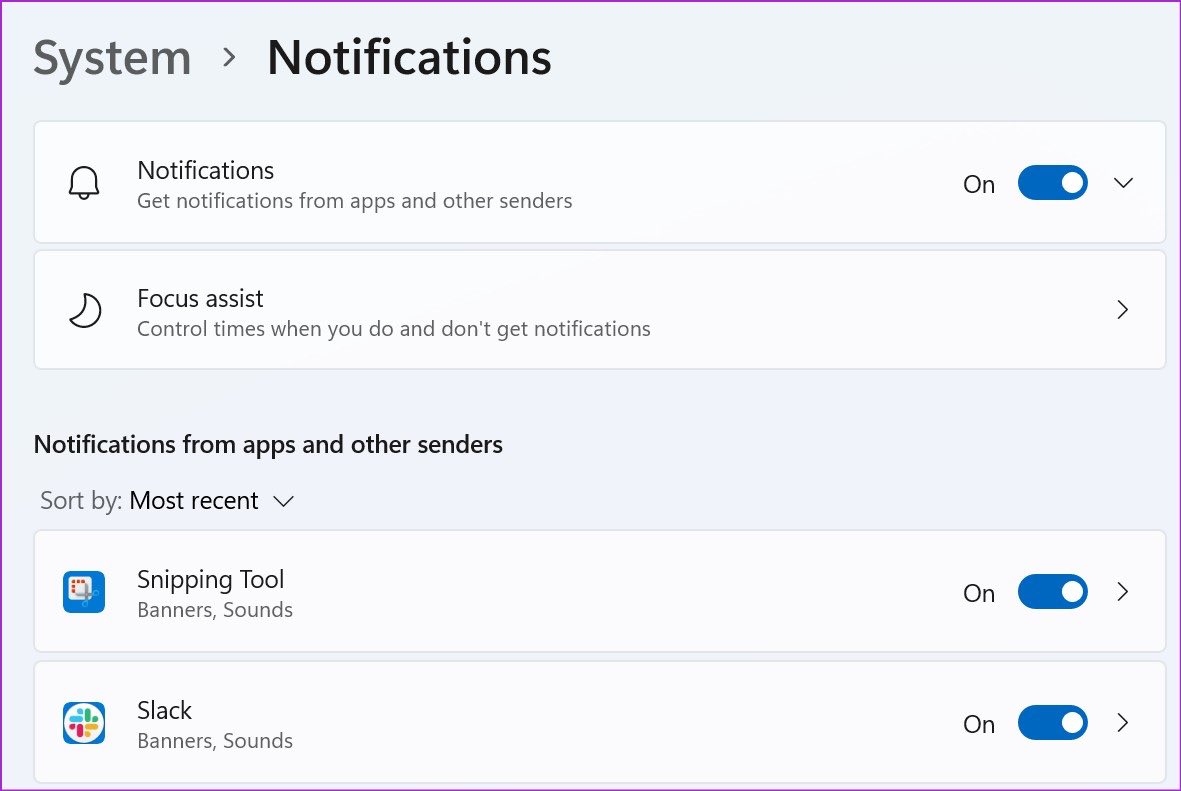Click the Notifications On label
The height and width of the screenshot is (791, 1181).
(x=979, y=184)
